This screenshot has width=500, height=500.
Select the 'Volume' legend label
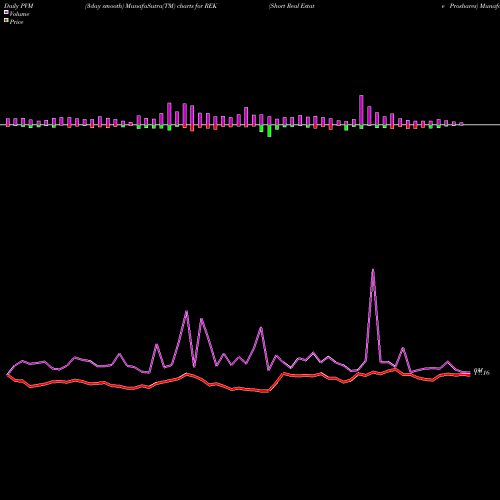19,14
